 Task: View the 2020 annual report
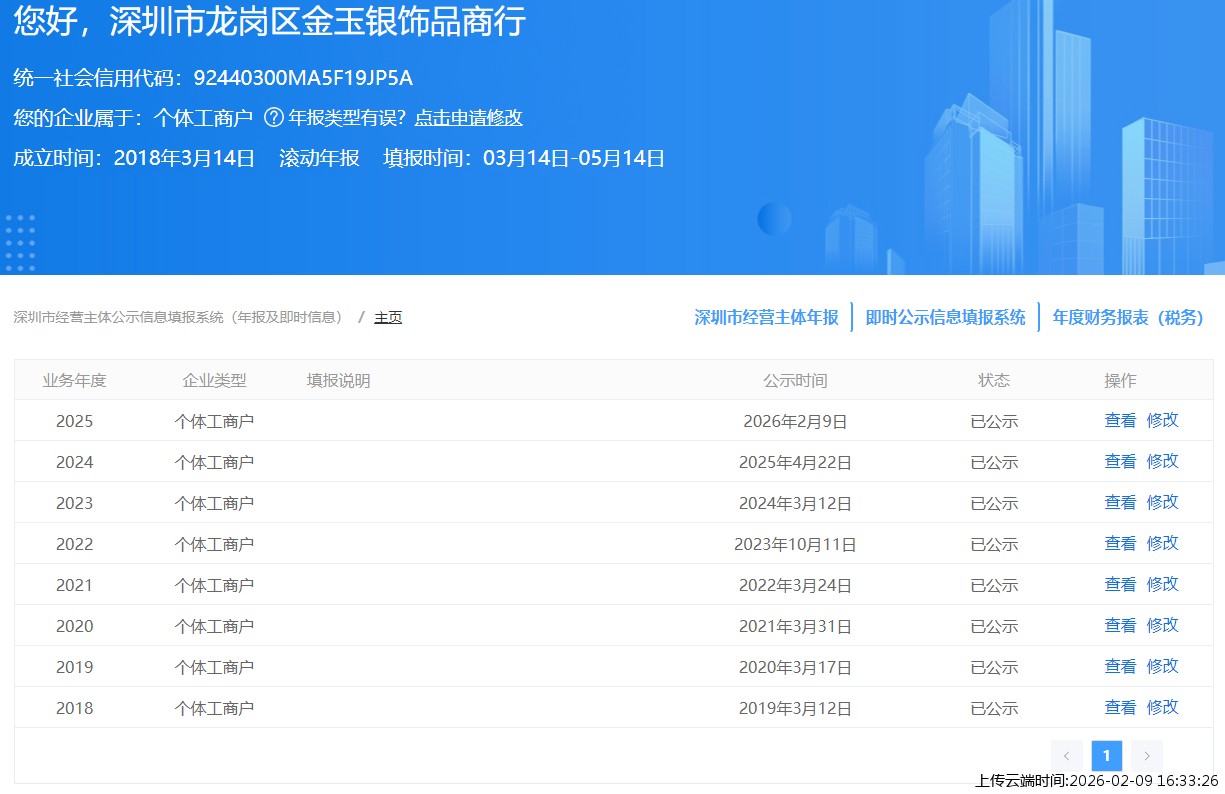tap(1120, 626)
